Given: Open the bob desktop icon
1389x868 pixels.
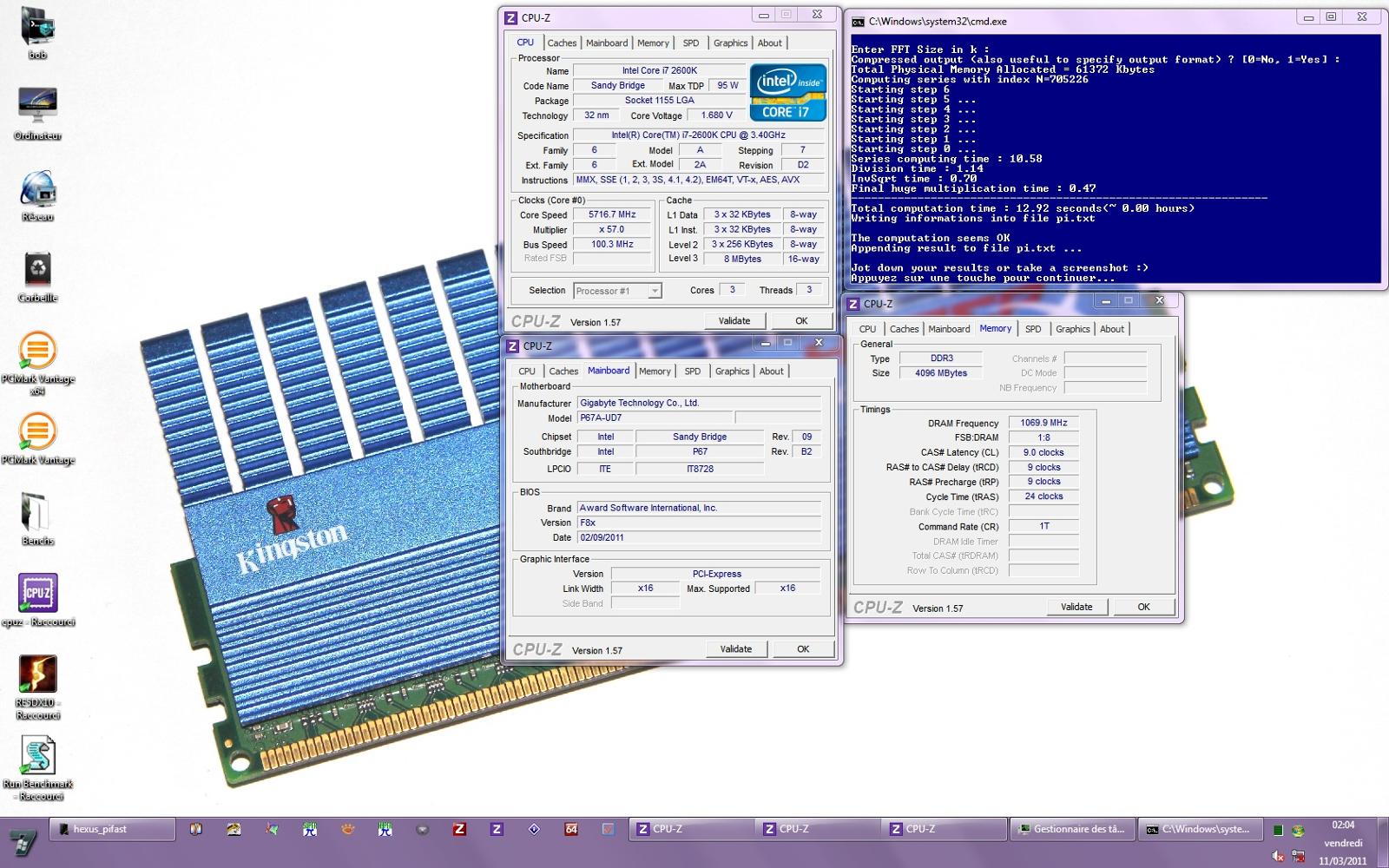Looking at the screenshot, I should (x=37, y=33).
